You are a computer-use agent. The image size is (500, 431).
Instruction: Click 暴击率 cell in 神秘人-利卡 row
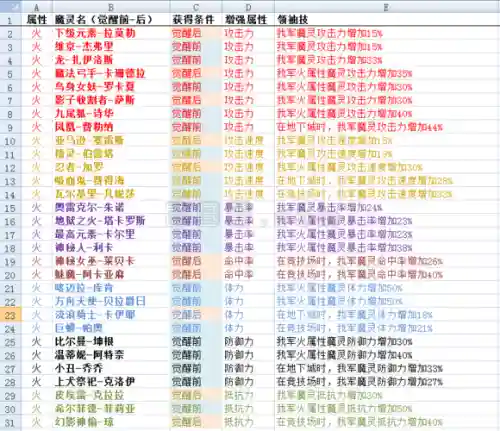tap(248, 248)
